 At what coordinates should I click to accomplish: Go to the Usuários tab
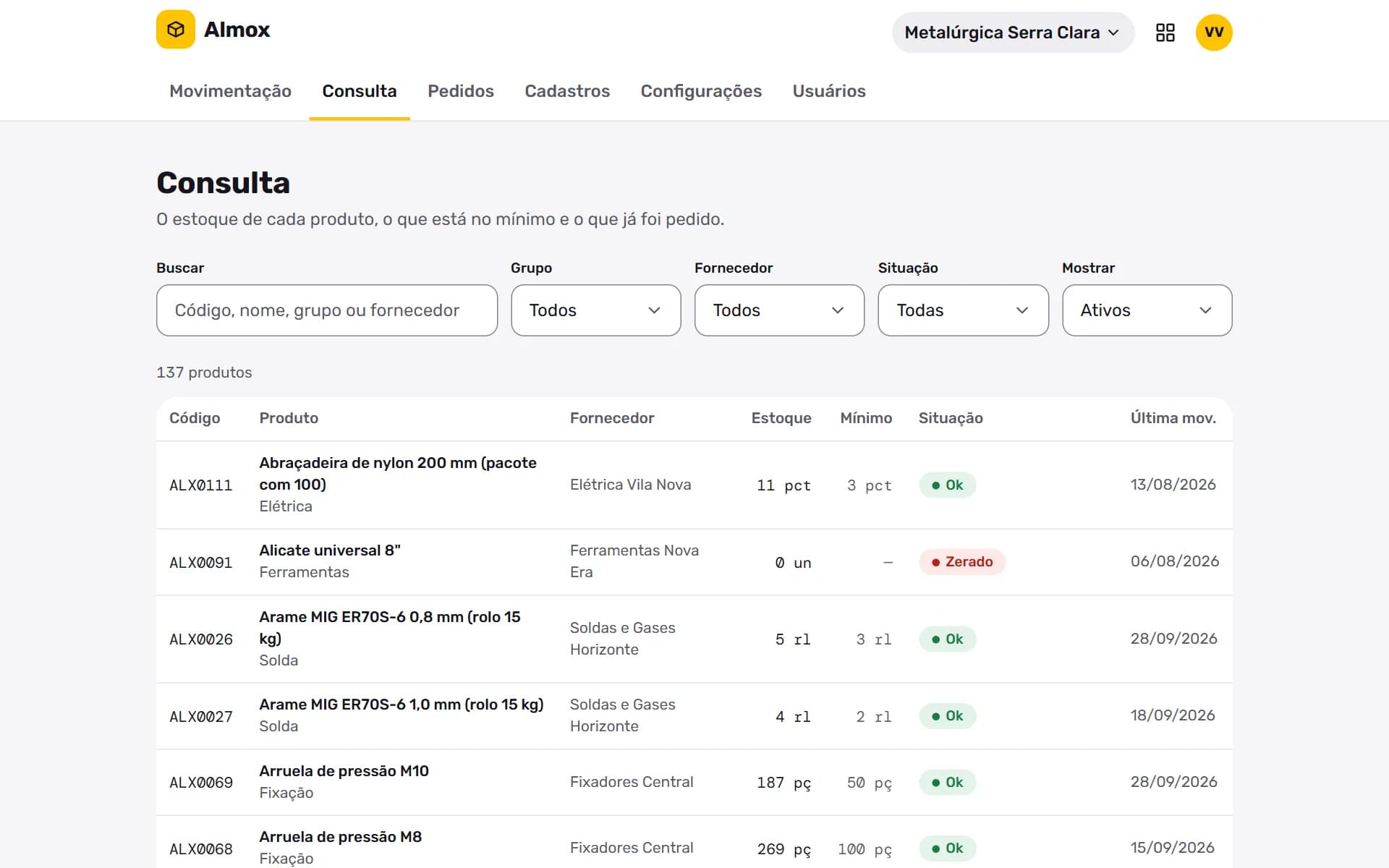[829, 91]
